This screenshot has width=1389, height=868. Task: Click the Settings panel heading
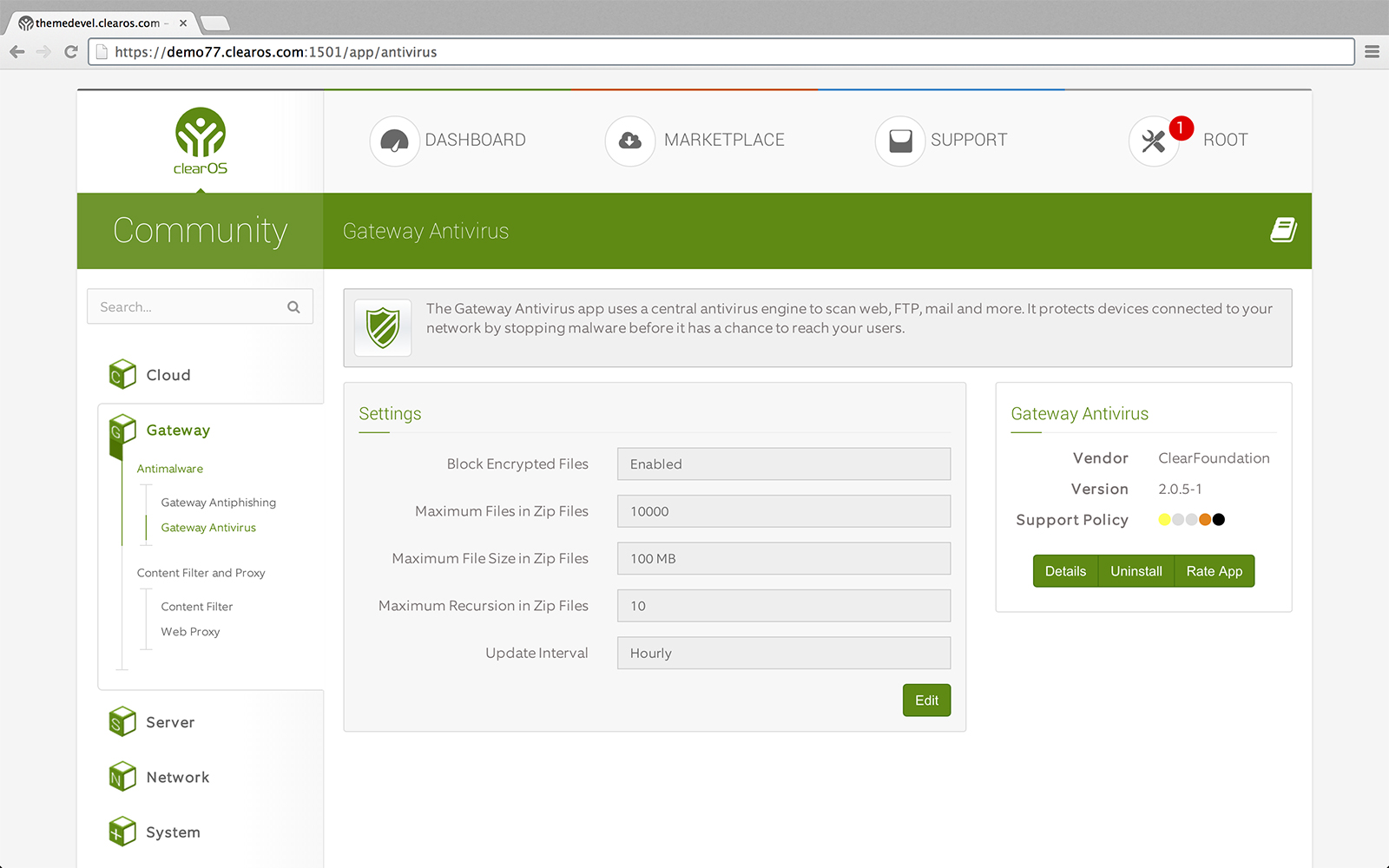coord(390,414)
